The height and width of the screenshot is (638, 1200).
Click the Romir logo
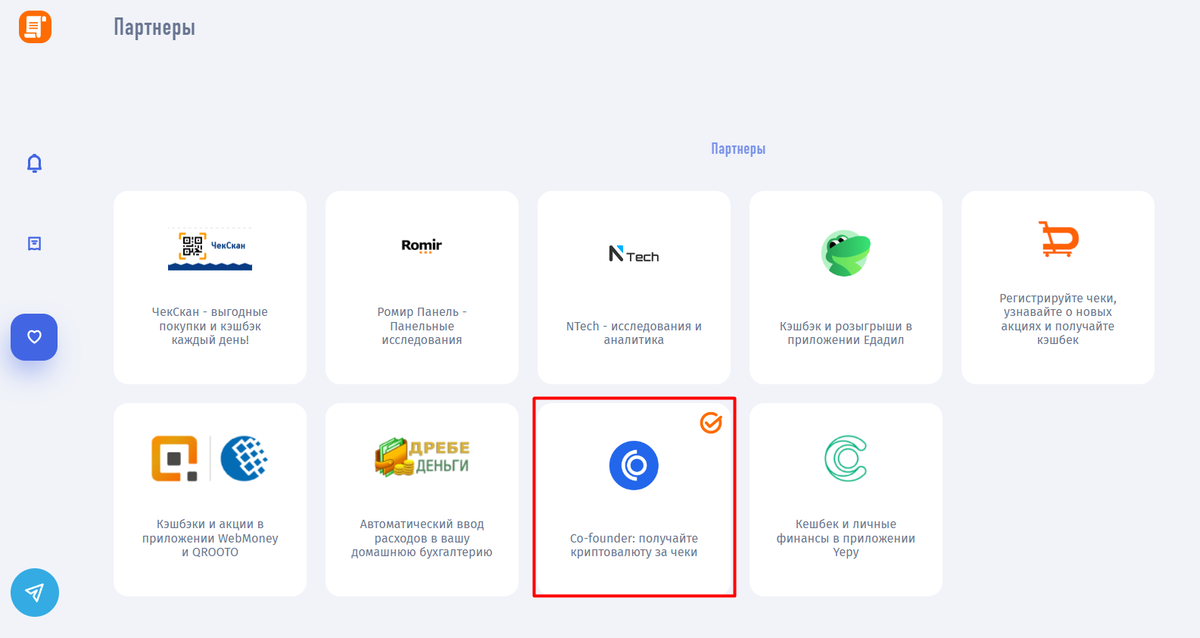coord(421,246)
